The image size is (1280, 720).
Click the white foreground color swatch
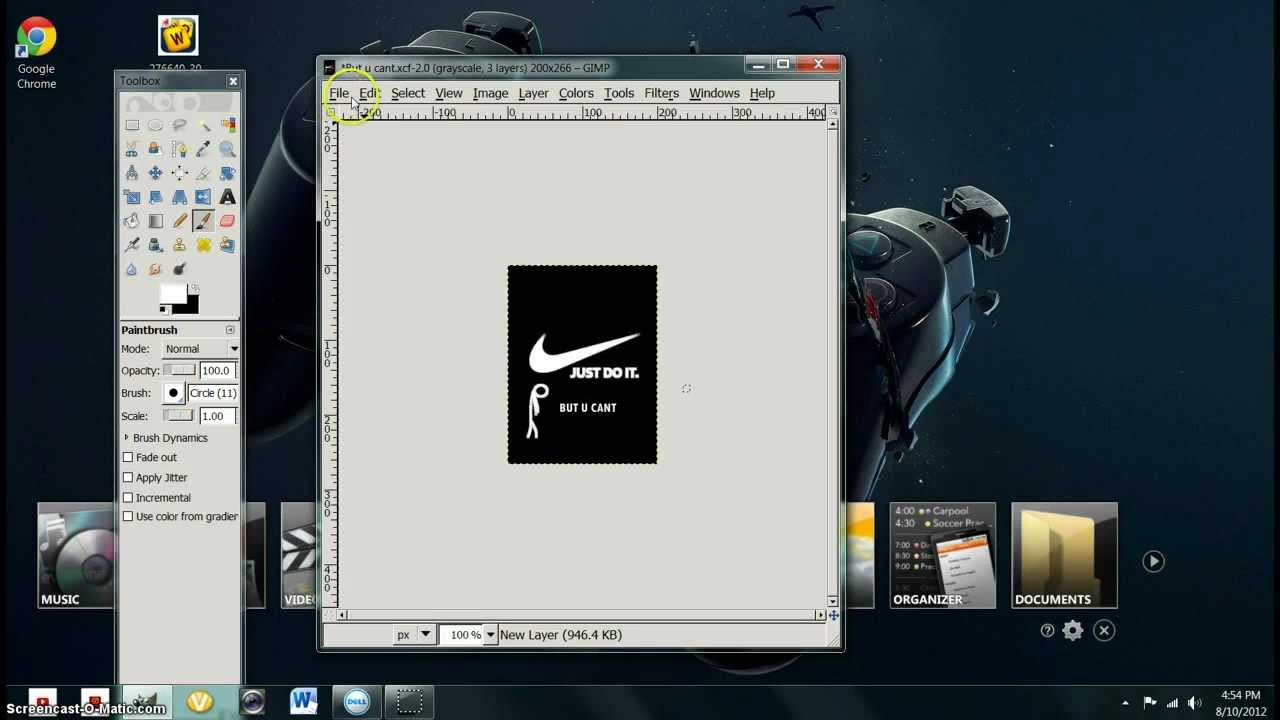[171, 292]
